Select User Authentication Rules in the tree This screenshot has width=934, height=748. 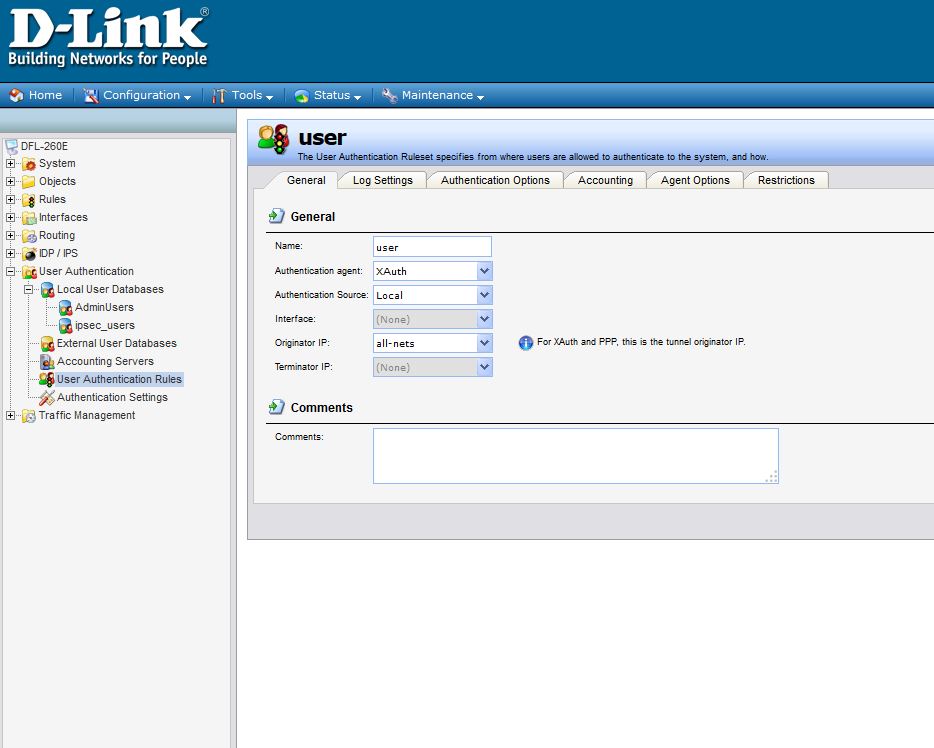click(x=118, y=380)
